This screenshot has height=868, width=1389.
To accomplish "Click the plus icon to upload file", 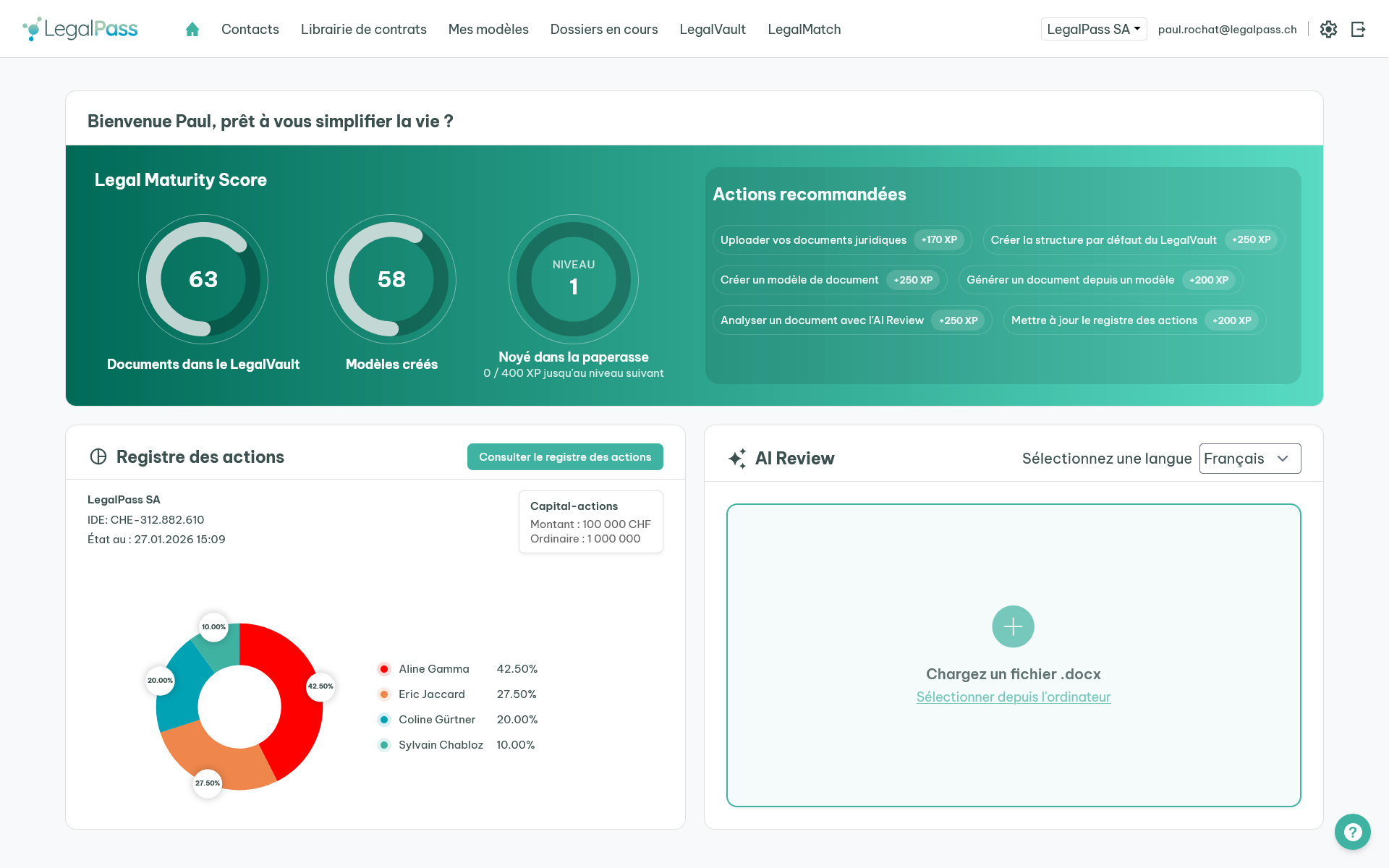I will (1013, 626).
